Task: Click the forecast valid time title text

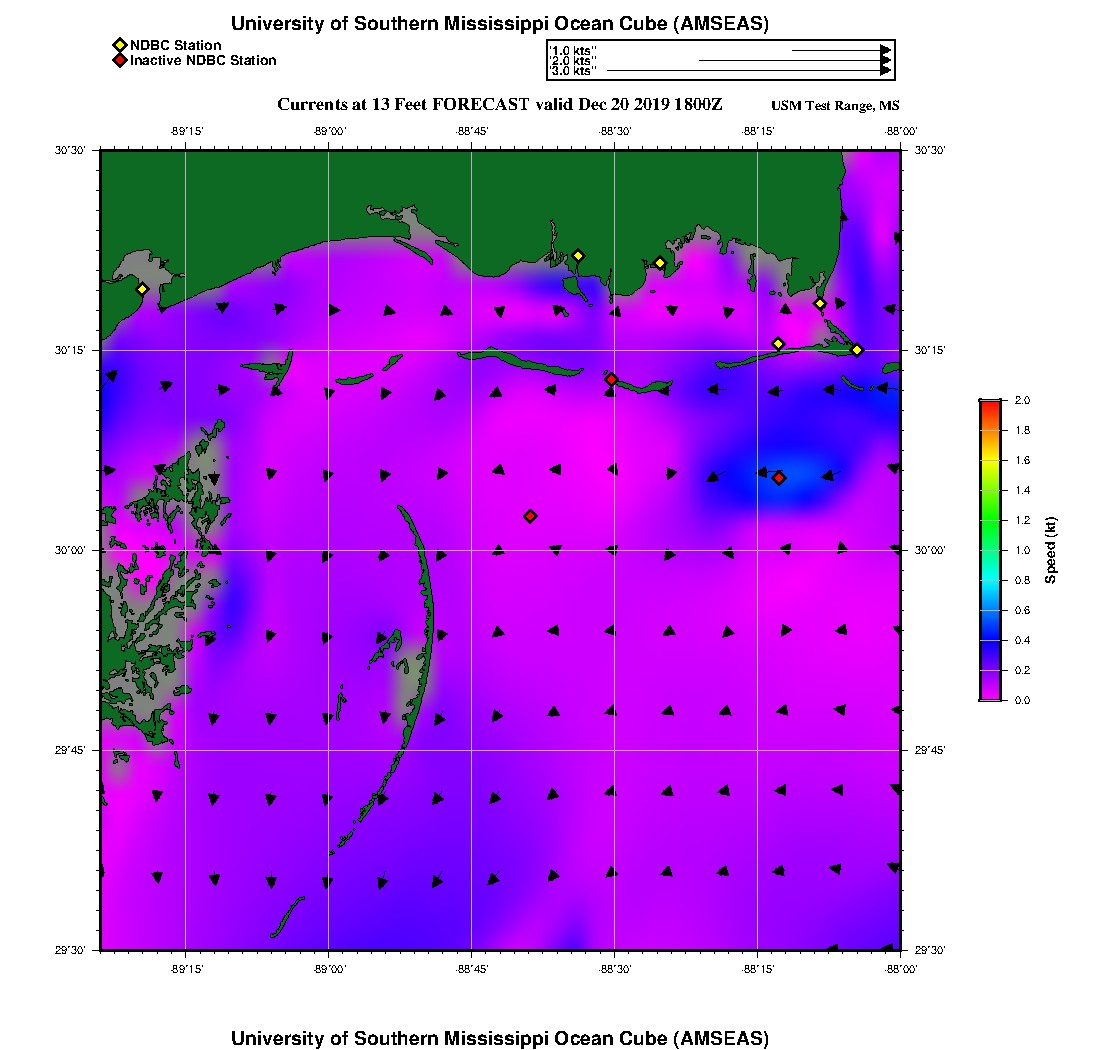Action: 499,105
